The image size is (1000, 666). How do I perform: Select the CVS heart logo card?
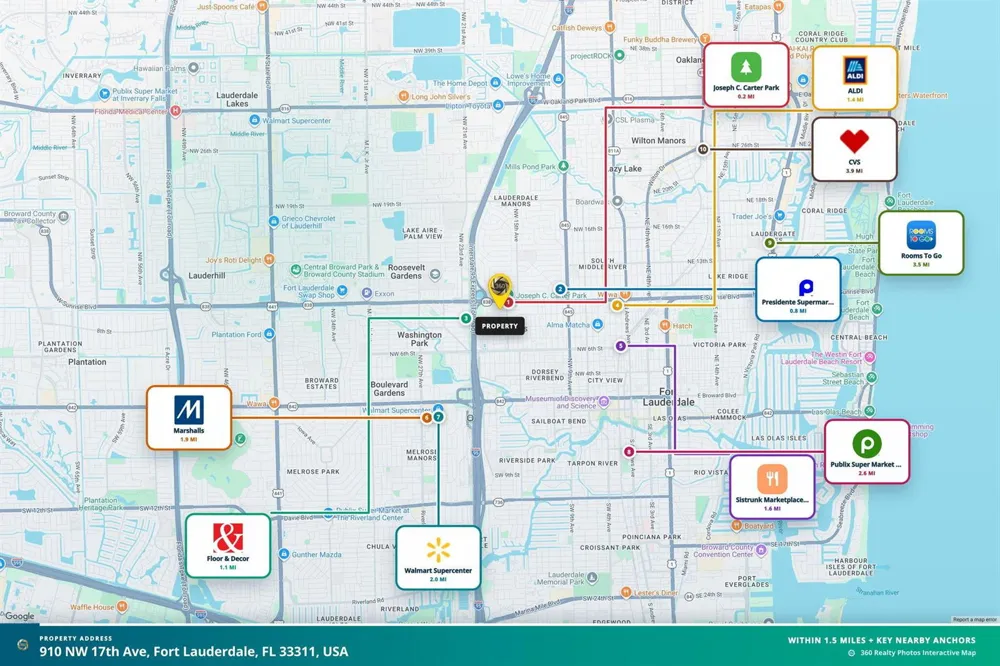[x=855, y=149]
